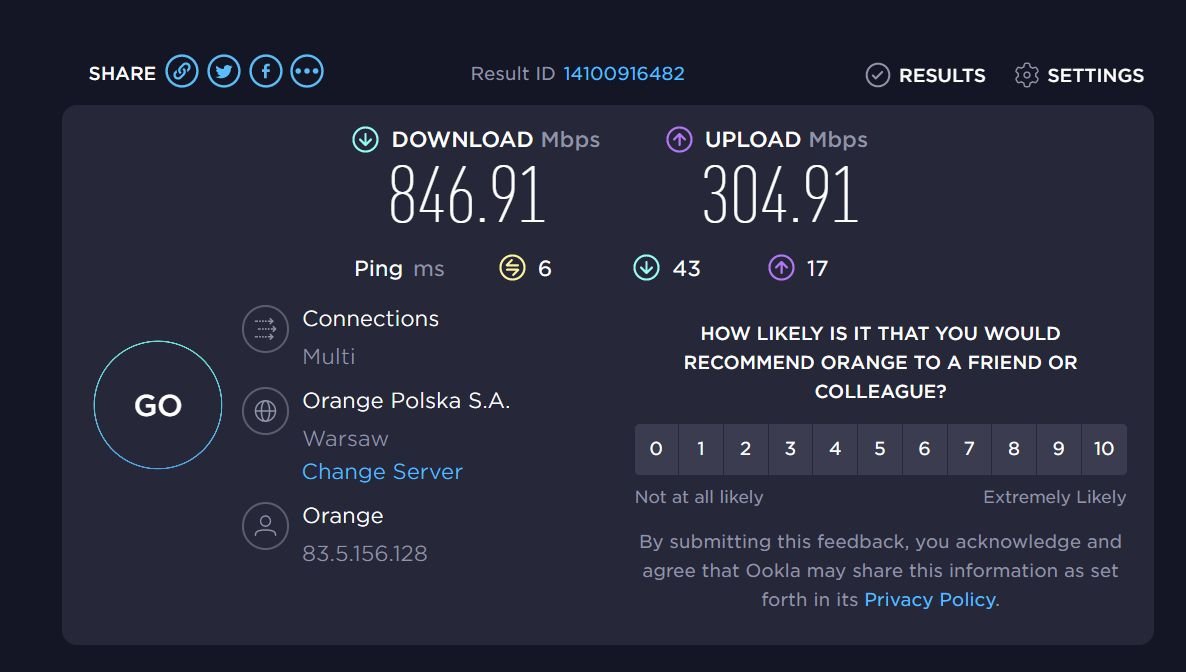Click the upload latency icon
Viewport: 1186px width, 672px height.
pos(781,268)
